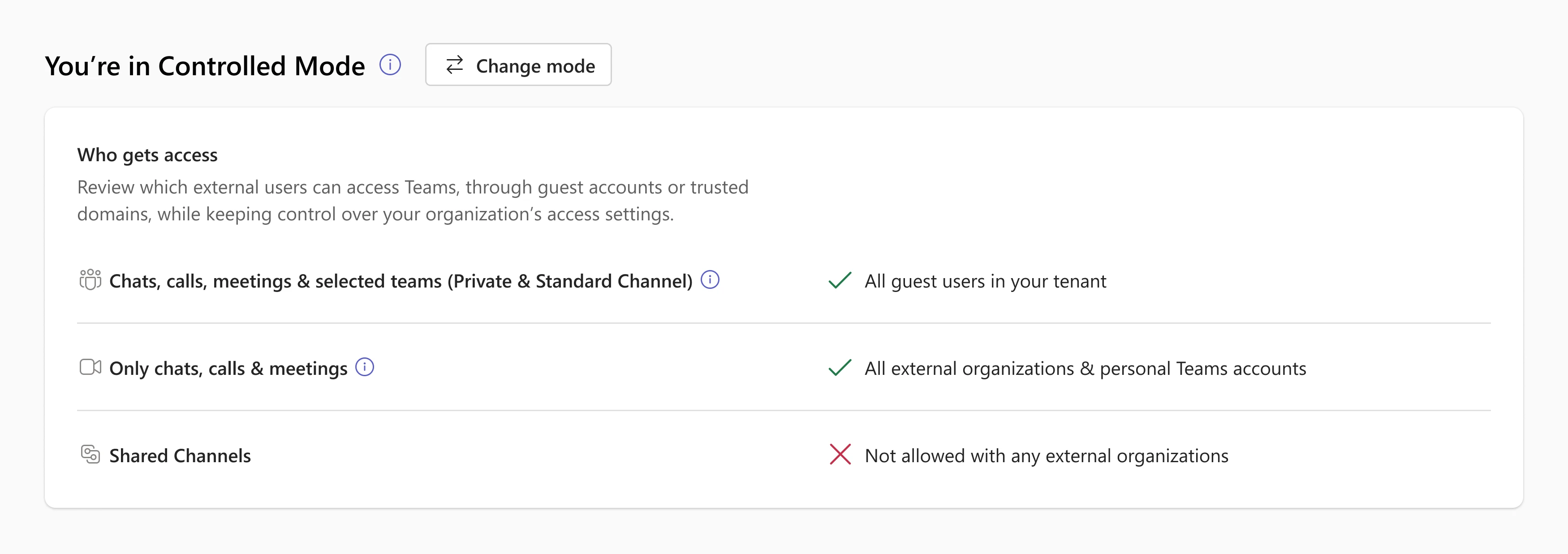The image size is (1568, 554).
Task: Click 'Not allowed with any external organizations' text
Action: (x=1047, y=455)
